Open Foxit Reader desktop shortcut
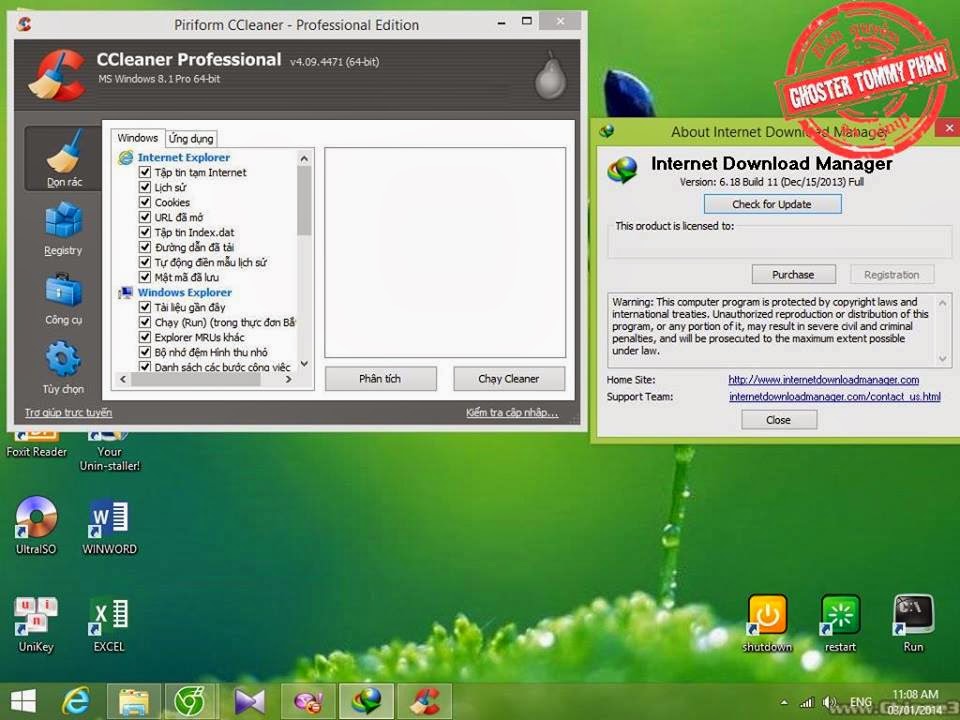This screenshot has width=960, height=720. point(36,444)
